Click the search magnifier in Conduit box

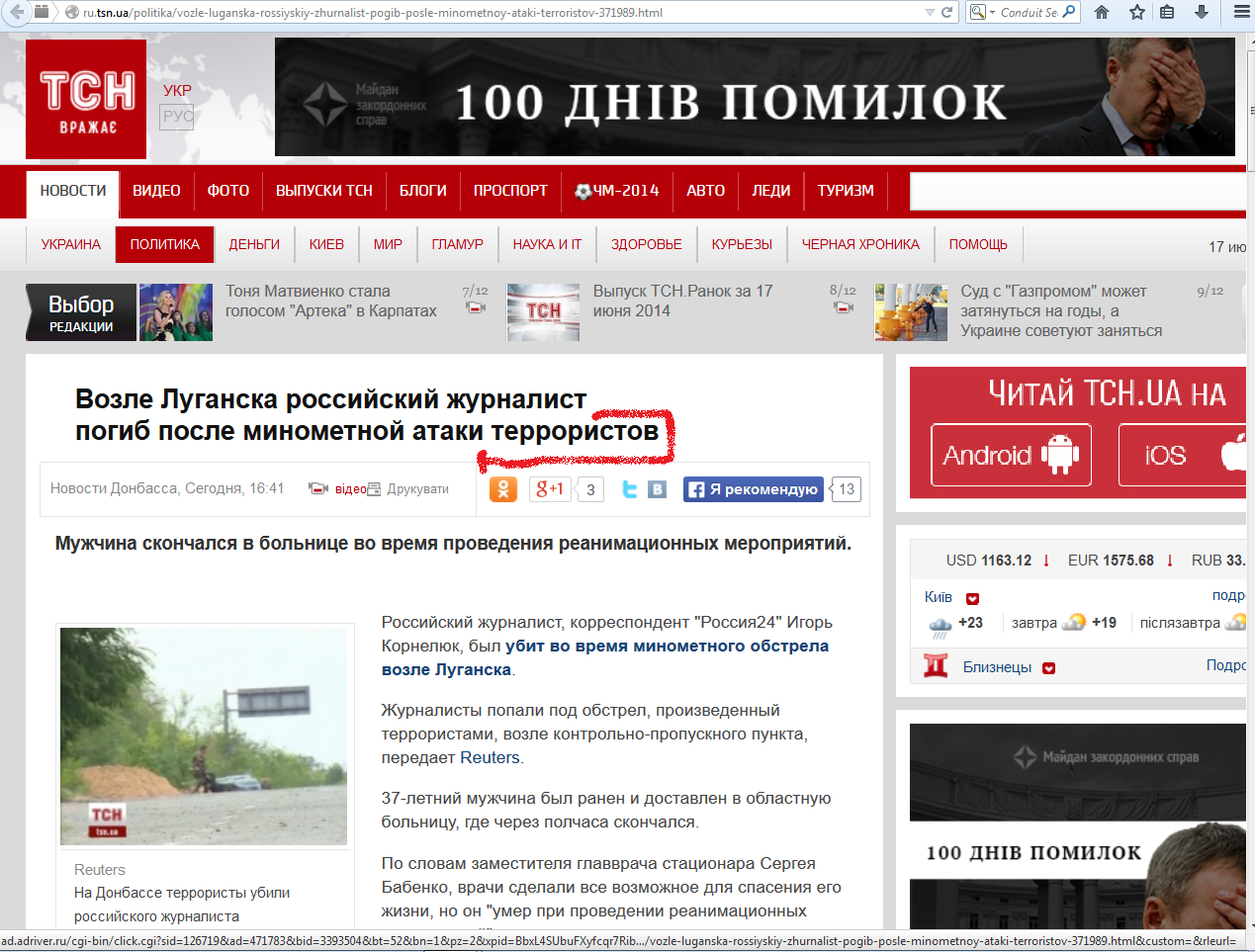click(x=1069, y=12)
